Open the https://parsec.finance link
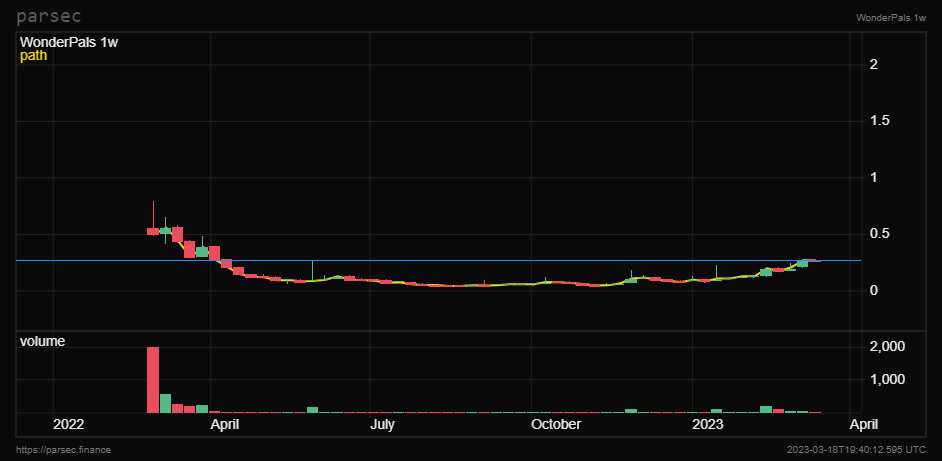This screenshot has width=942, height=461. tap(64, 450)
